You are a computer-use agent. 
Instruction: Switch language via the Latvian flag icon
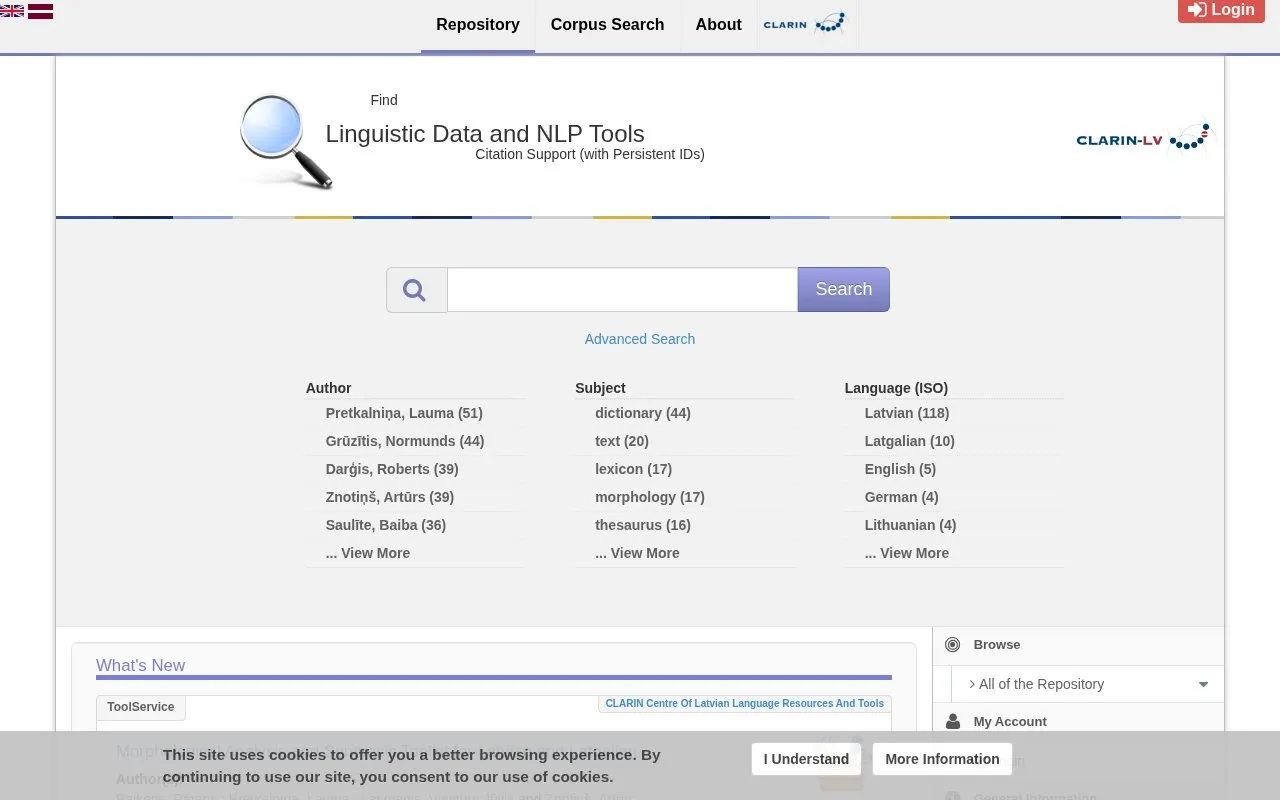point(40,11)
